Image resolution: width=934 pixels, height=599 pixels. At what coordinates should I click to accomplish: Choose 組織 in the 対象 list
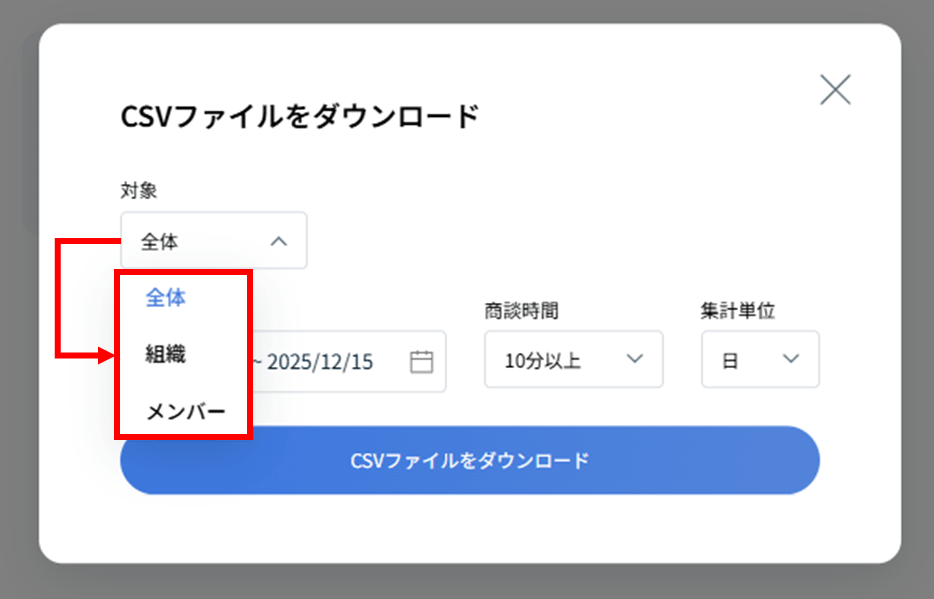tap(166, 354)
